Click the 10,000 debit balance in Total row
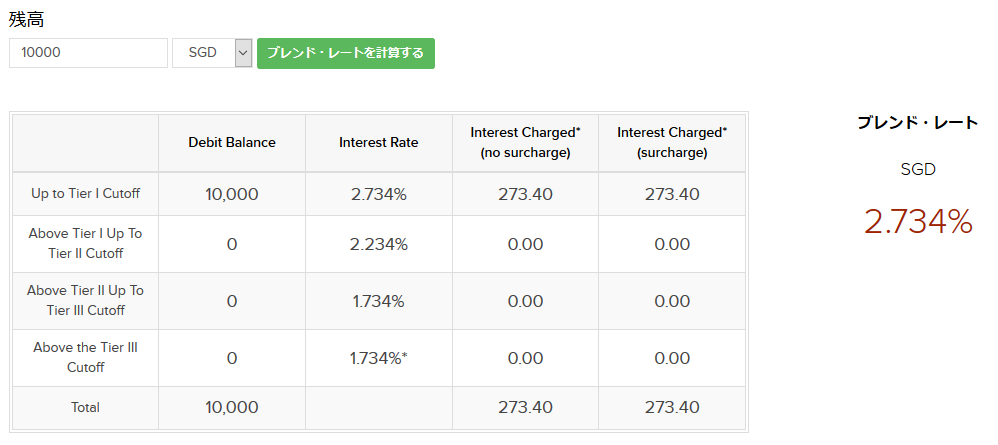This screenshot has height=445, width=998. pos(232,408)
